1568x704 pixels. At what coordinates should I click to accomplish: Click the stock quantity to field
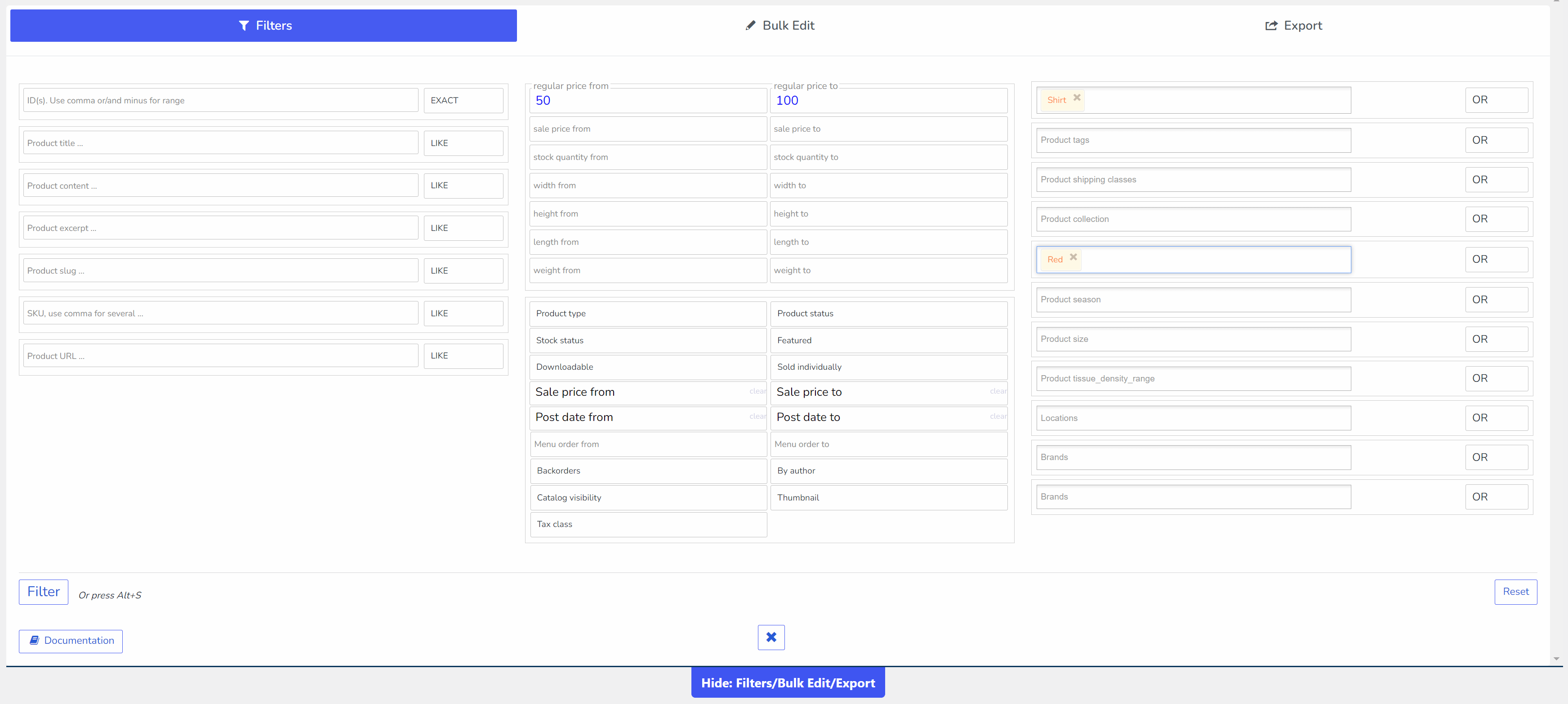coord(889,157)
